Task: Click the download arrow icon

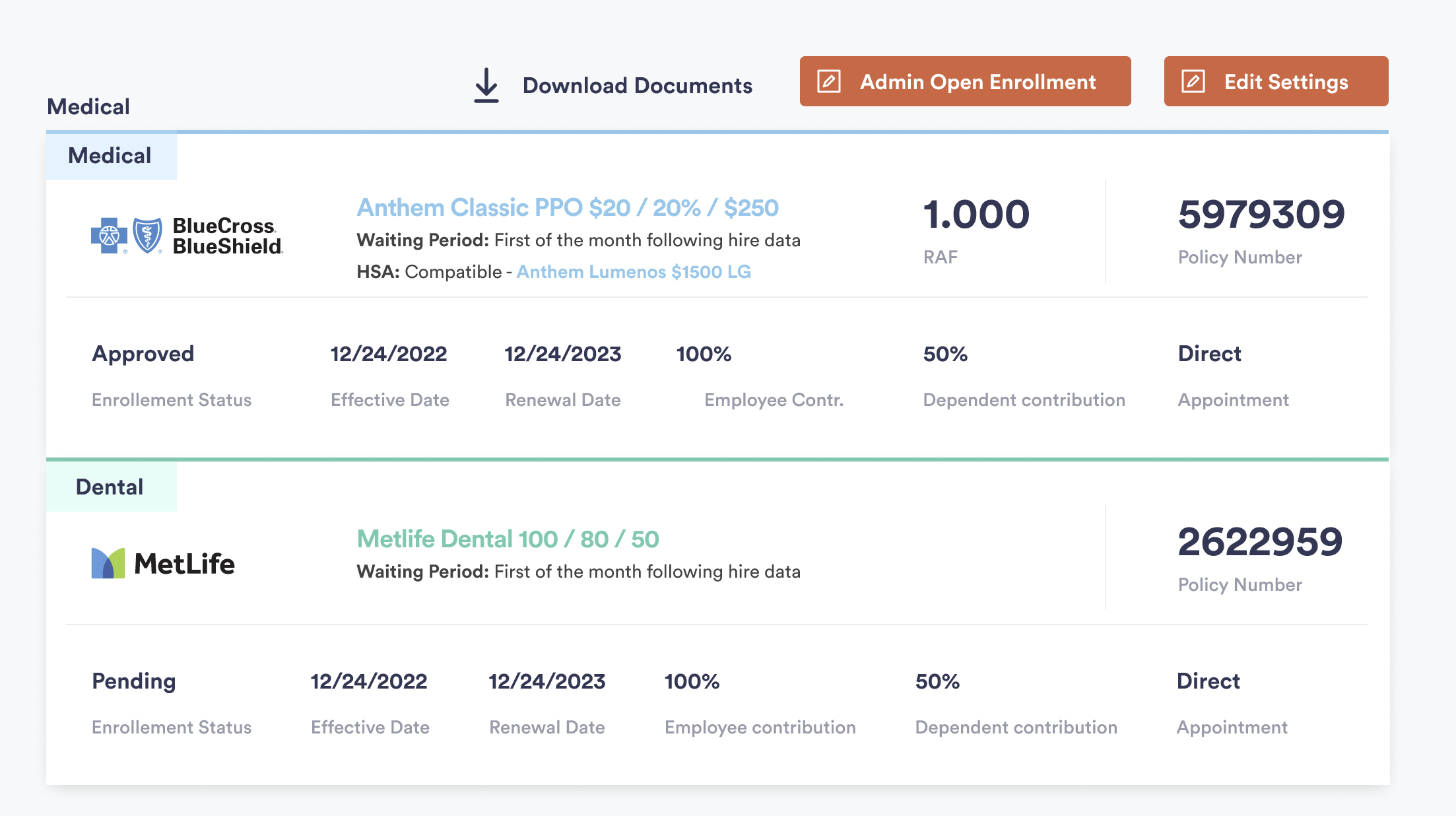Action: coord(486,85)
